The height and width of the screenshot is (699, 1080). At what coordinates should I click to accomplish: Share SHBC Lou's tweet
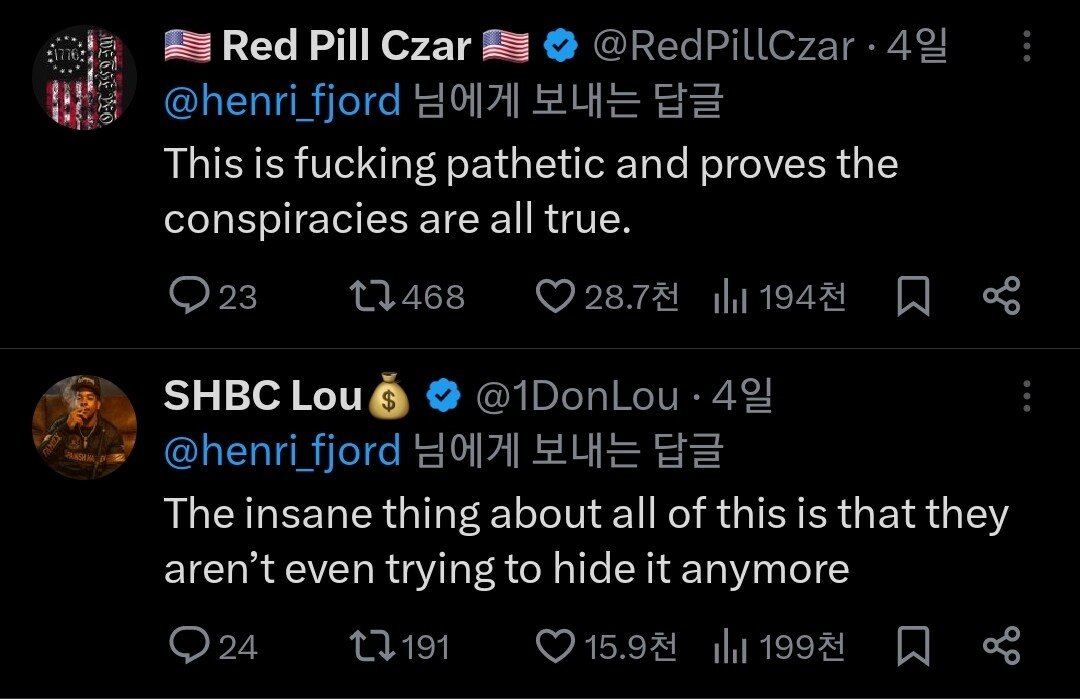tap(1001, 647)
